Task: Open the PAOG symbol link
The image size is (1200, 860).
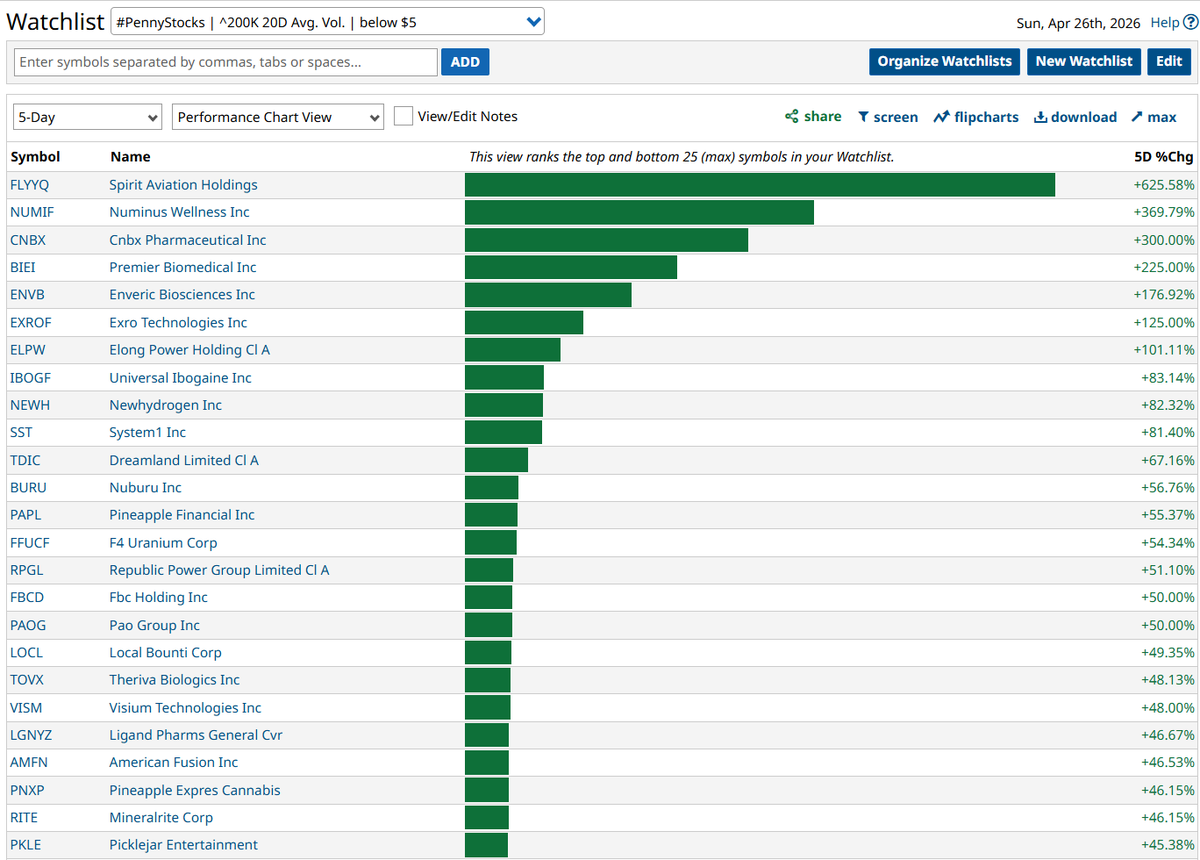Action: [28, 625]
